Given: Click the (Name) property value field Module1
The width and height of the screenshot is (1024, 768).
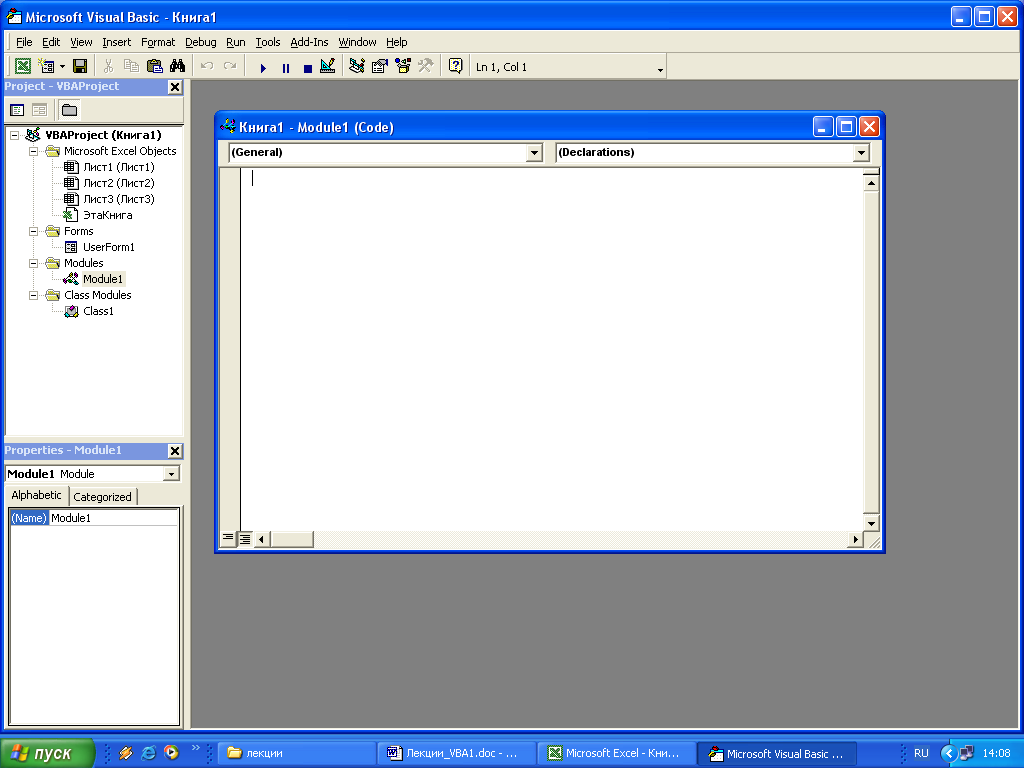Looking at the screenshot, I should (113, 518).
